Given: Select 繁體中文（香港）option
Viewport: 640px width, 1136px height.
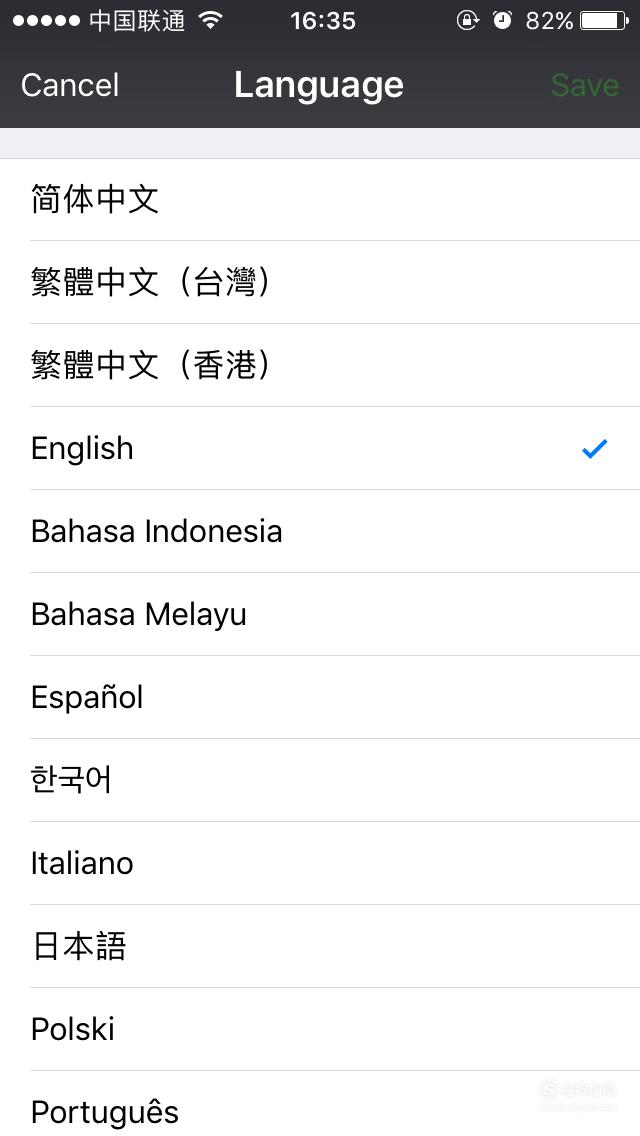Looking at the screenshot, I should pyautogui.click(x=320, y=365).
